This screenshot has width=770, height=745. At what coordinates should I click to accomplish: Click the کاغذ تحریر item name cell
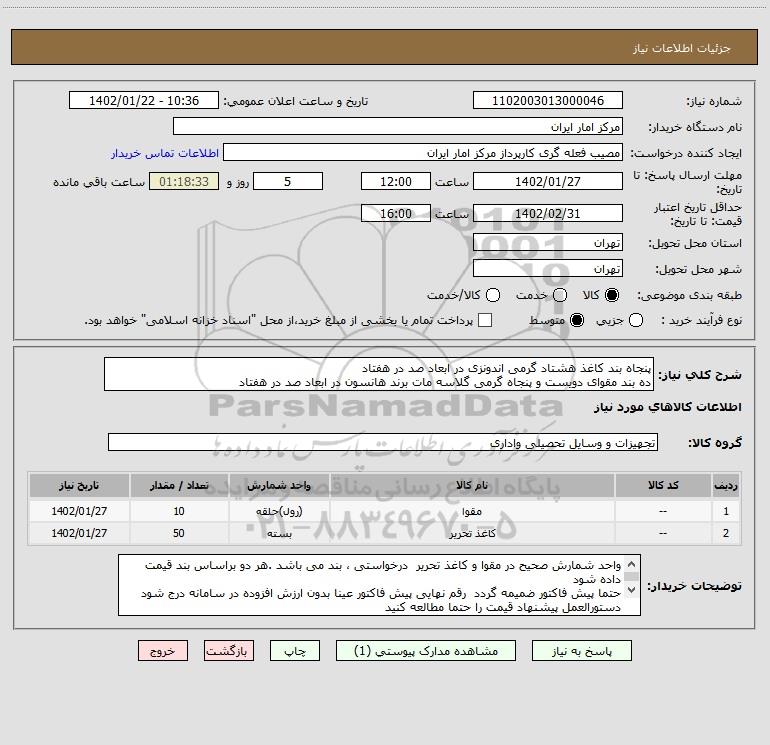472,533
